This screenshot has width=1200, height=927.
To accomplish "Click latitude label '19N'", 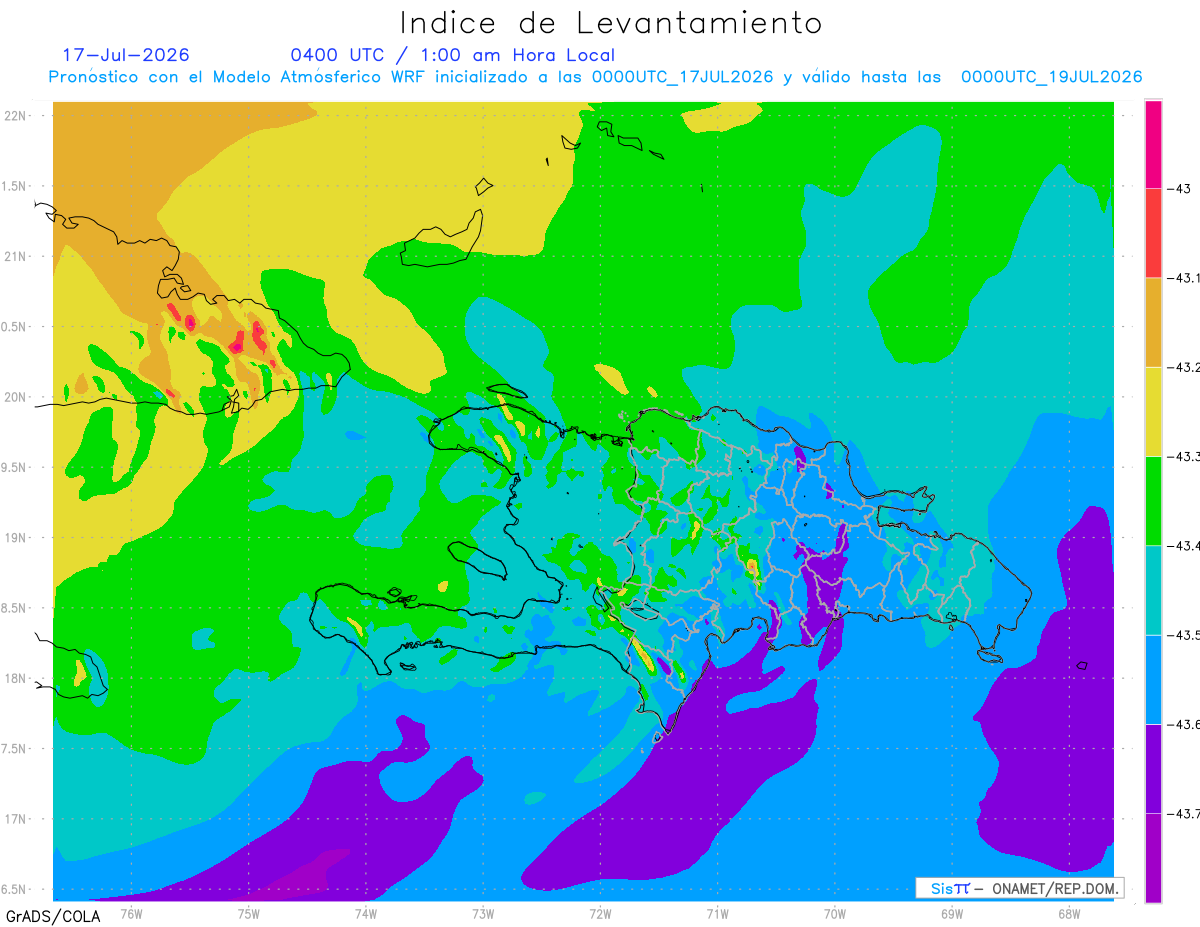I will [16, 538].
